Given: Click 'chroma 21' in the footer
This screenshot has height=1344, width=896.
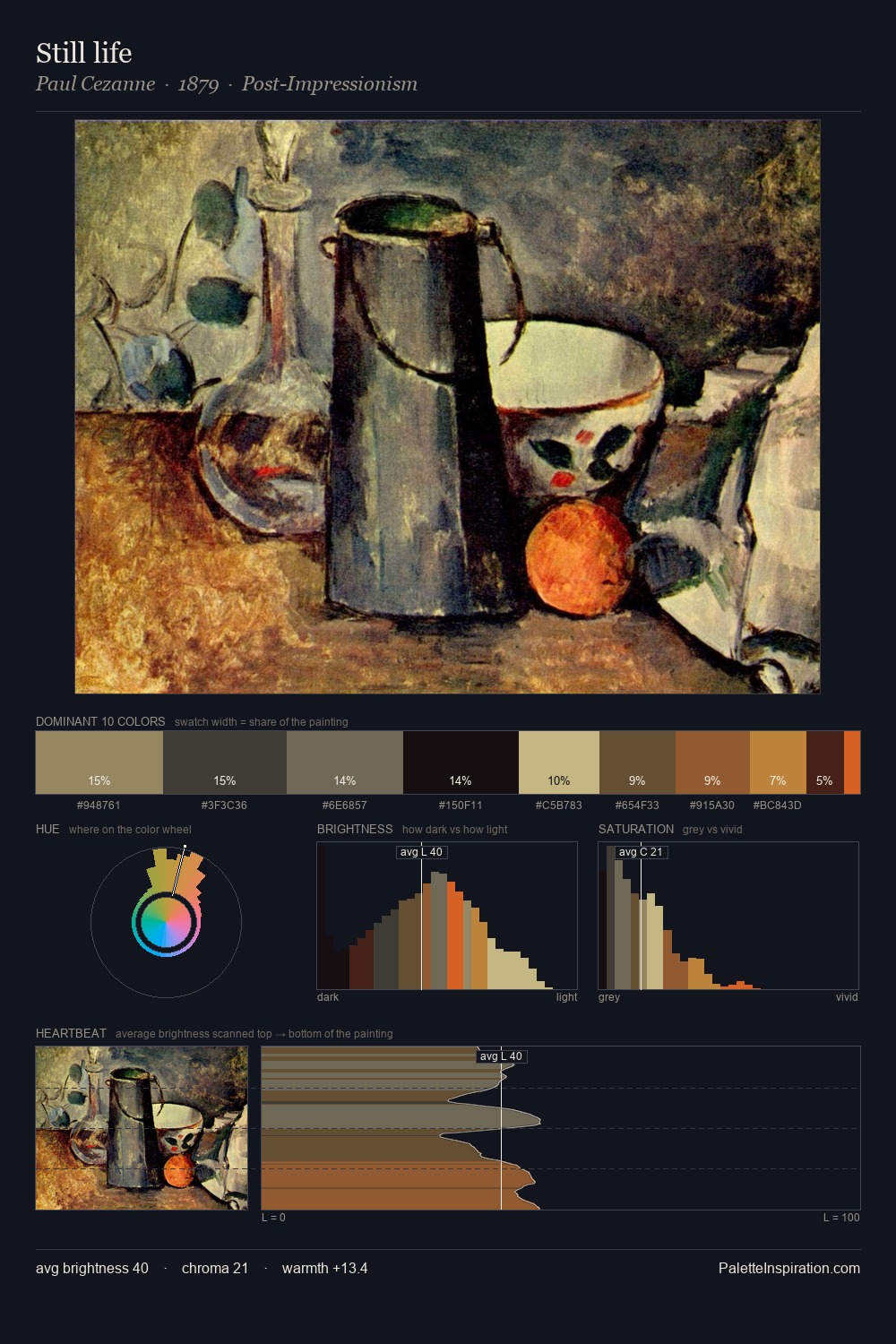Looking at the screenshot, I should pos(215,1269).
